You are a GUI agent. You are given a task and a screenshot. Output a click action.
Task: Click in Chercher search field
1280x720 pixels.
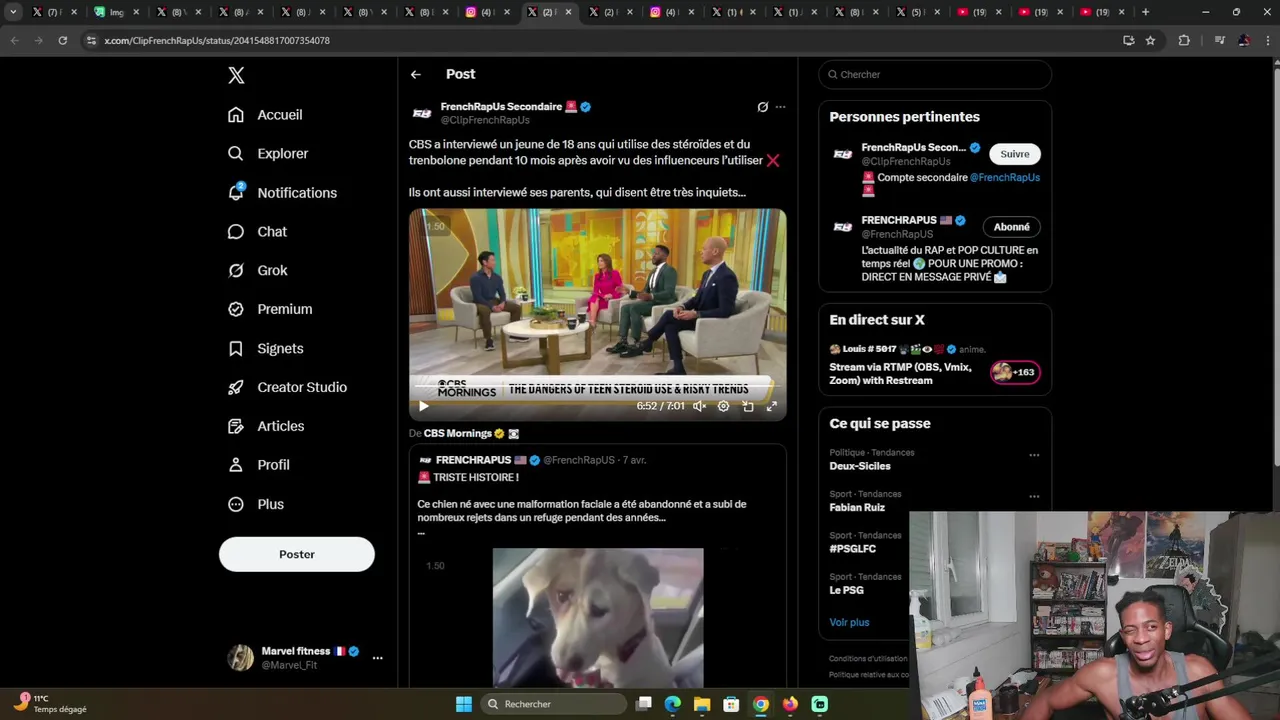935,75
